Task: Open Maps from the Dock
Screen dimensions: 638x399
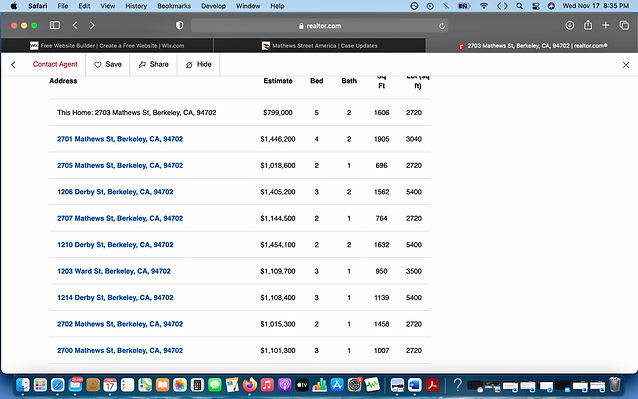Action: tap(145, 385)
